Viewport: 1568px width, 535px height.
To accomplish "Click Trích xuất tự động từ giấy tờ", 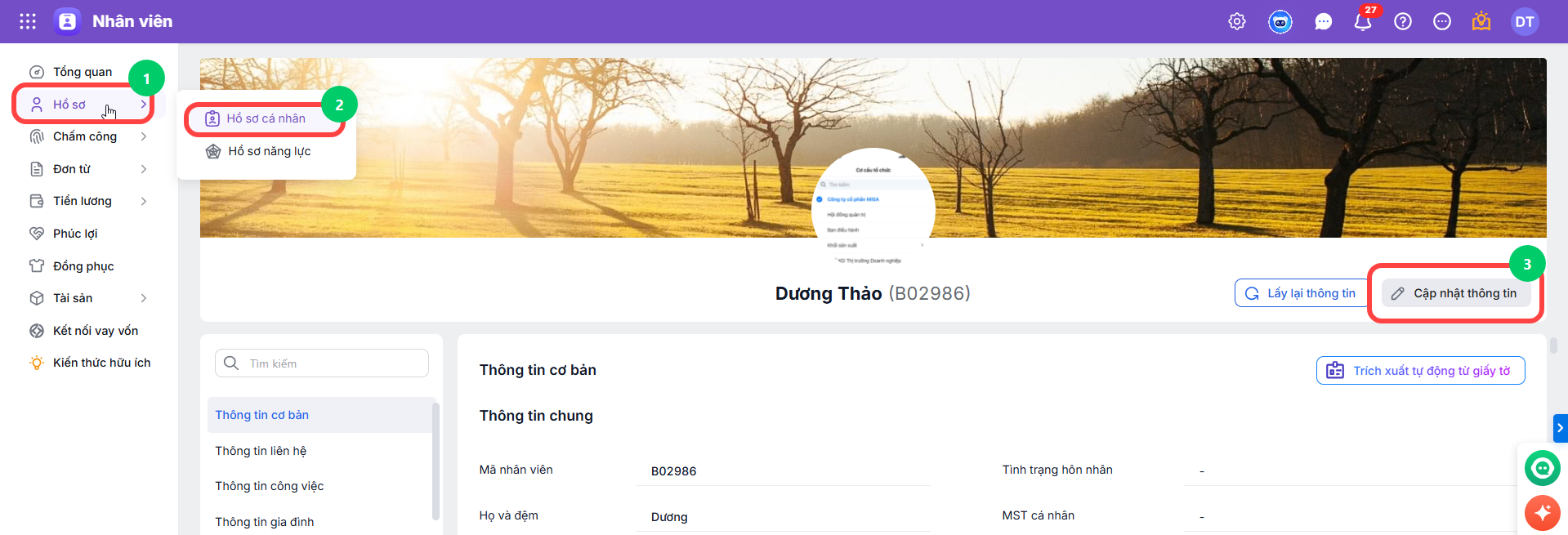I will (1421, 371).
